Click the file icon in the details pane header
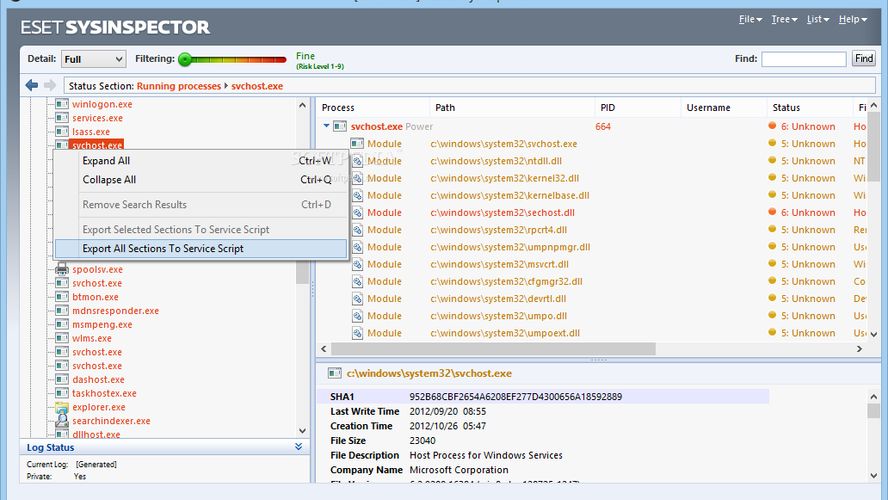The image size is (888, 500). (x=335, y=373)
